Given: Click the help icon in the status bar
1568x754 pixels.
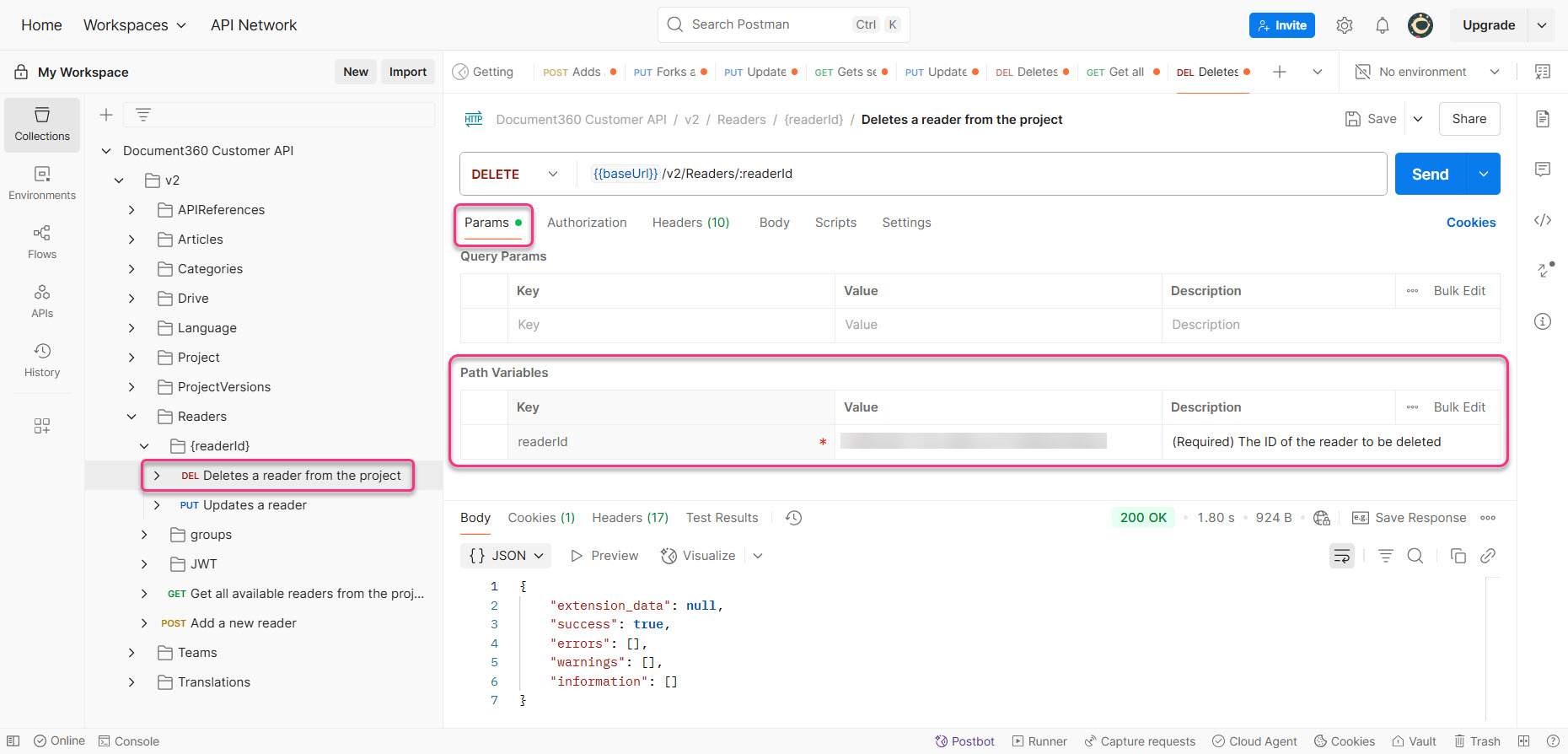Looking at the screenshot, I should 1553,741.
